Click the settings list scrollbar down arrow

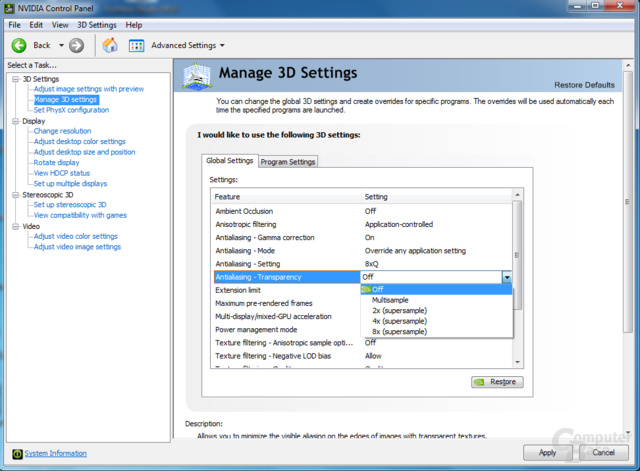pos(518,362)
